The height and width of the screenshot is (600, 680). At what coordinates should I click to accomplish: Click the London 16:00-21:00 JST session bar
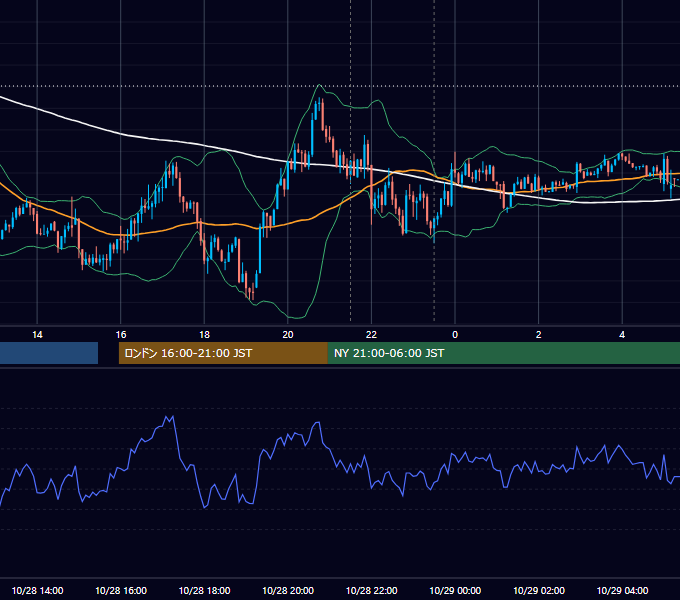(223, 353)
